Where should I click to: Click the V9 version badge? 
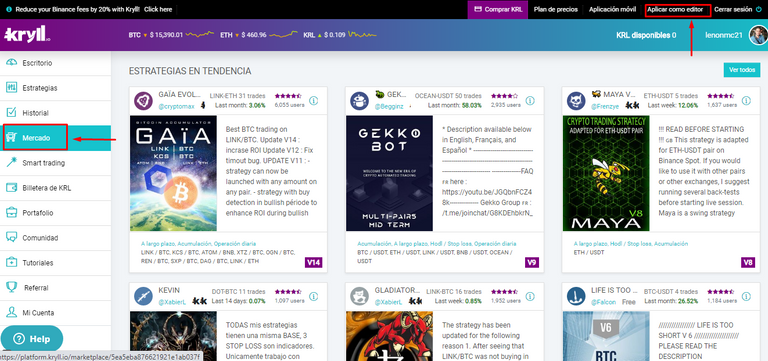(532, 262)
